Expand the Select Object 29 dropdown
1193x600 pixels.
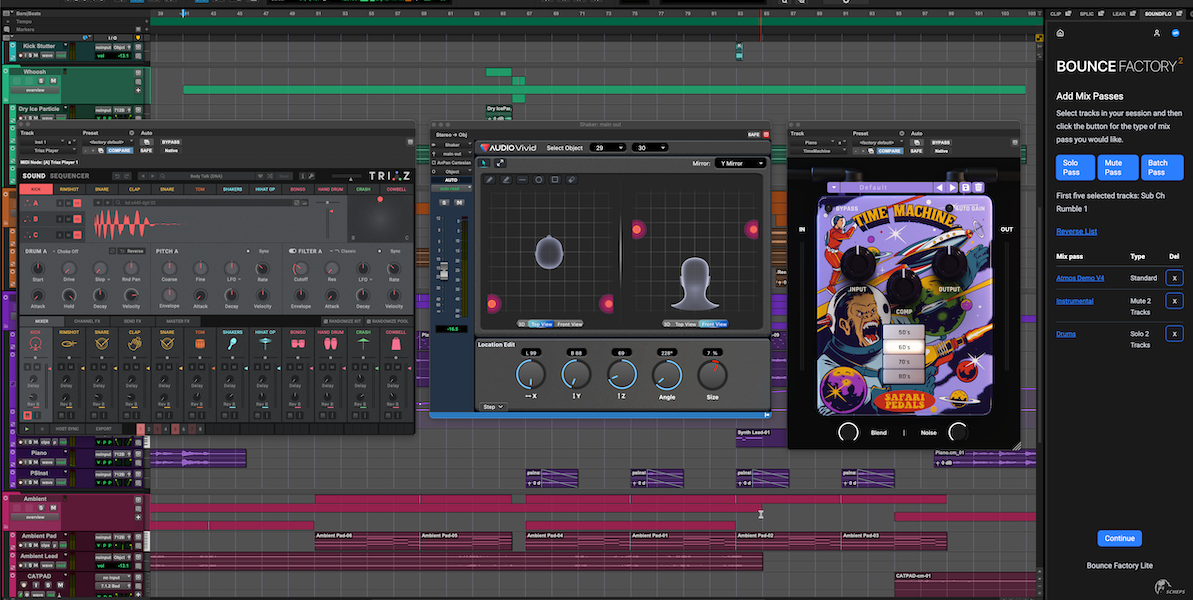tap(607, 148)
